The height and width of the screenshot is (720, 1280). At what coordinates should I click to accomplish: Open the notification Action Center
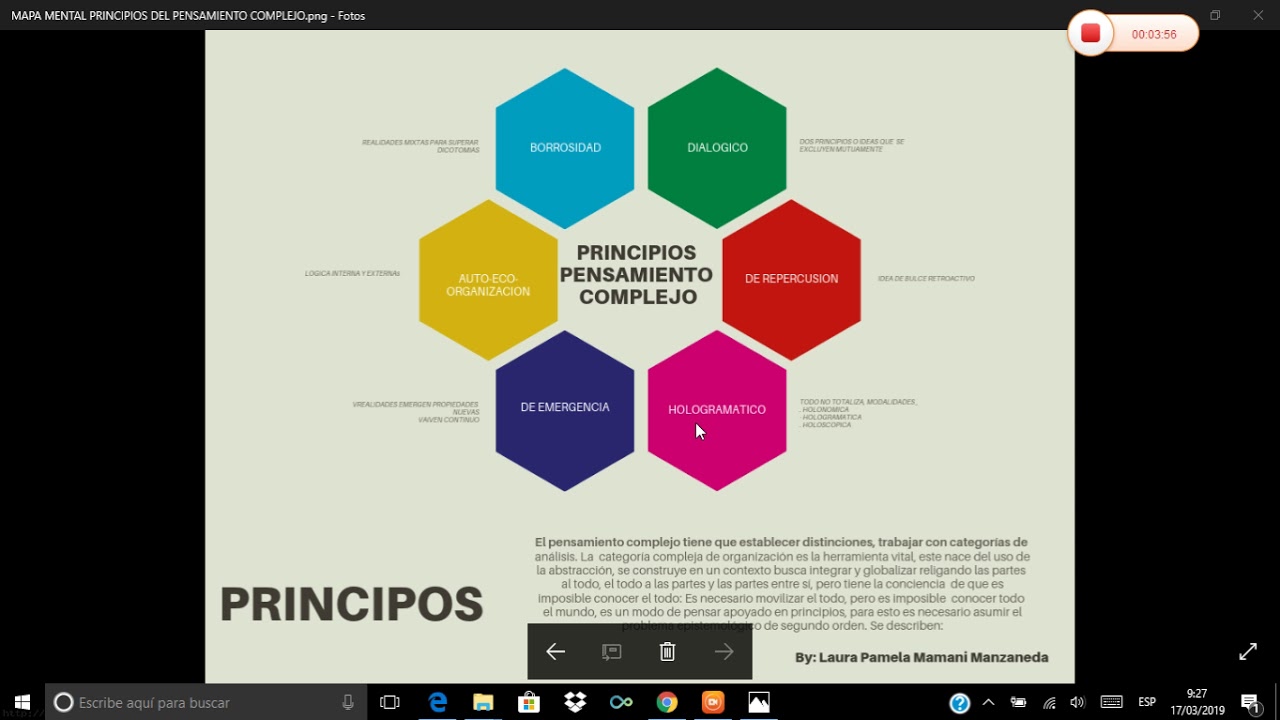[1250, 702]
